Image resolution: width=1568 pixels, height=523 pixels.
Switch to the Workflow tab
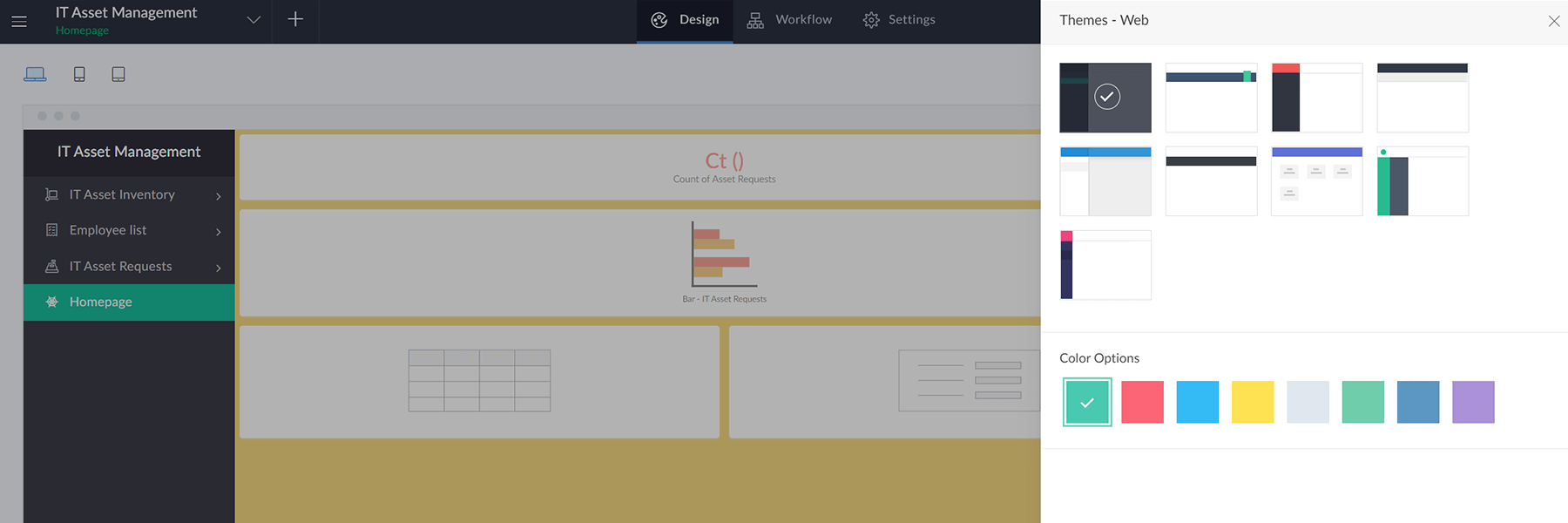click(x=789, y=20)
